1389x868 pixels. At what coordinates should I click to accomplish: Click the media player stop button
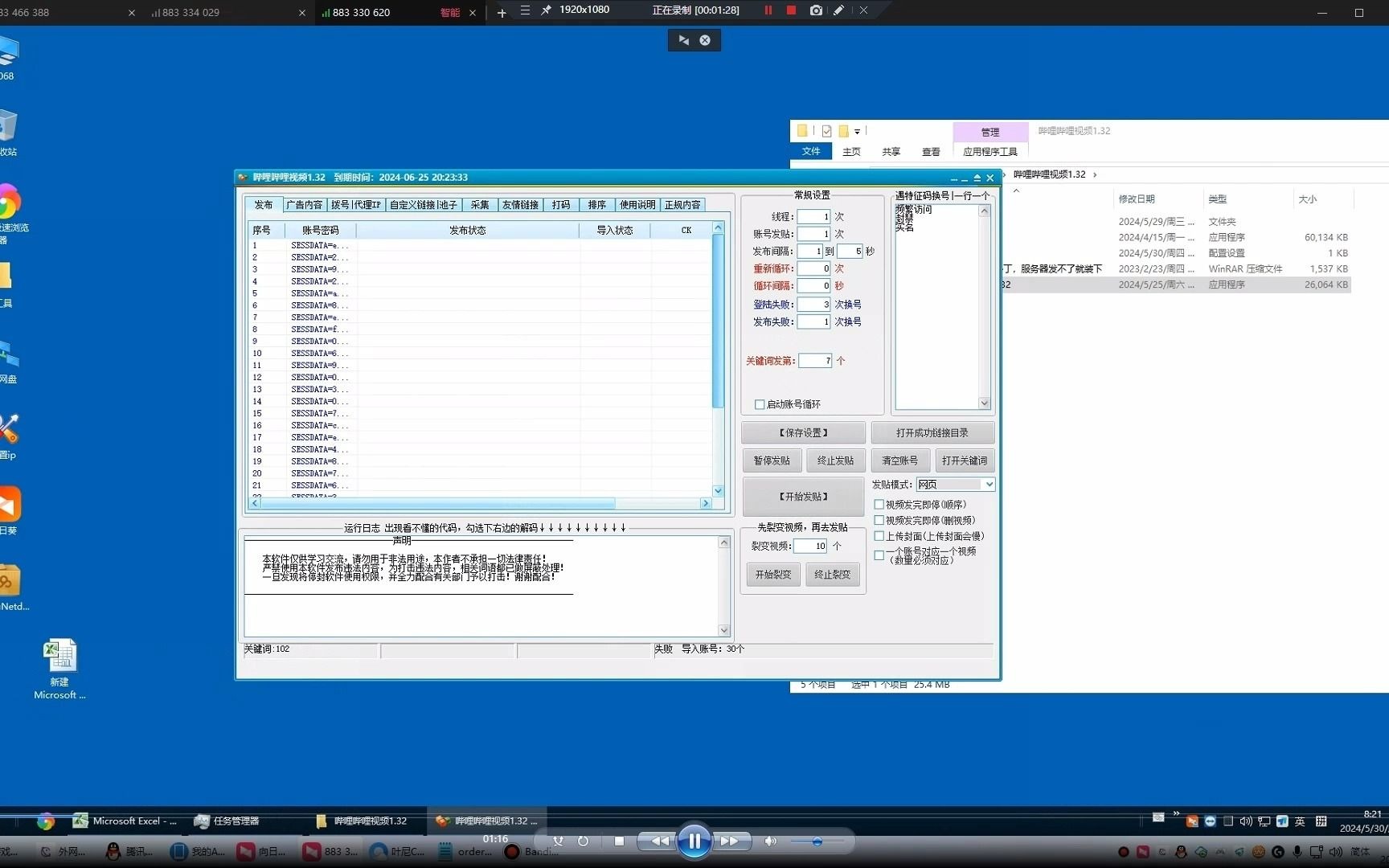pyautogui.click(x=619, y=841)
